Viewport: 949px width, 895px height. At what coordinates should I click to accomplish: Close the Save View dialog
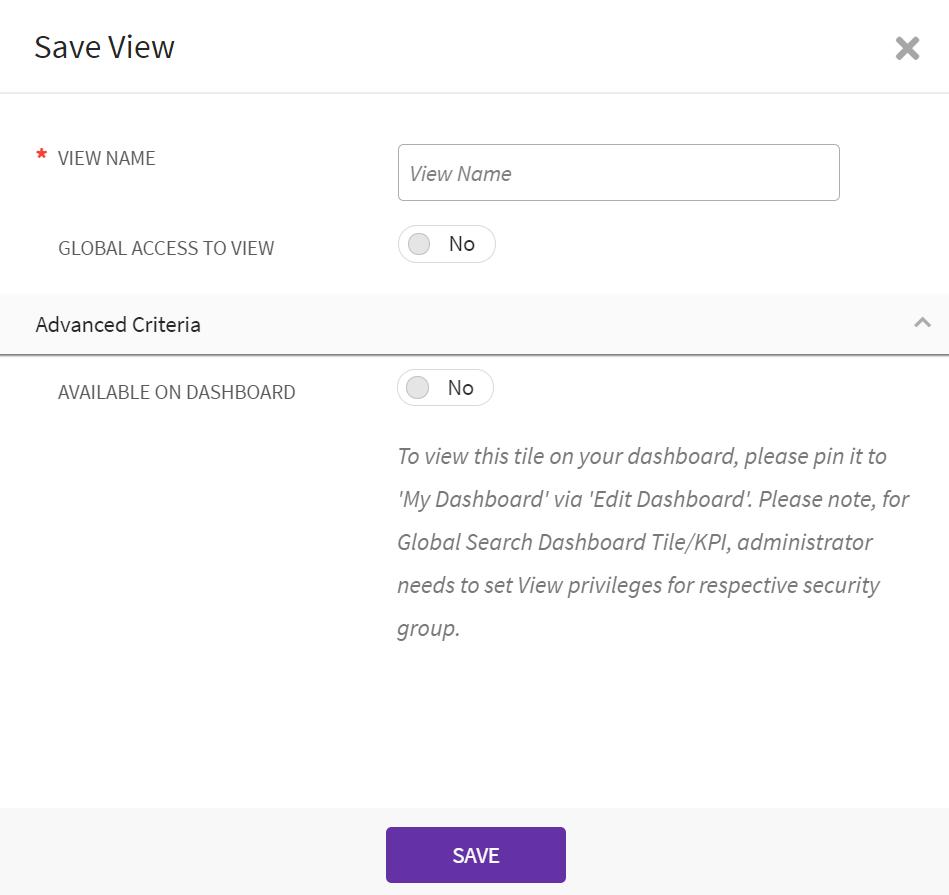907,48
